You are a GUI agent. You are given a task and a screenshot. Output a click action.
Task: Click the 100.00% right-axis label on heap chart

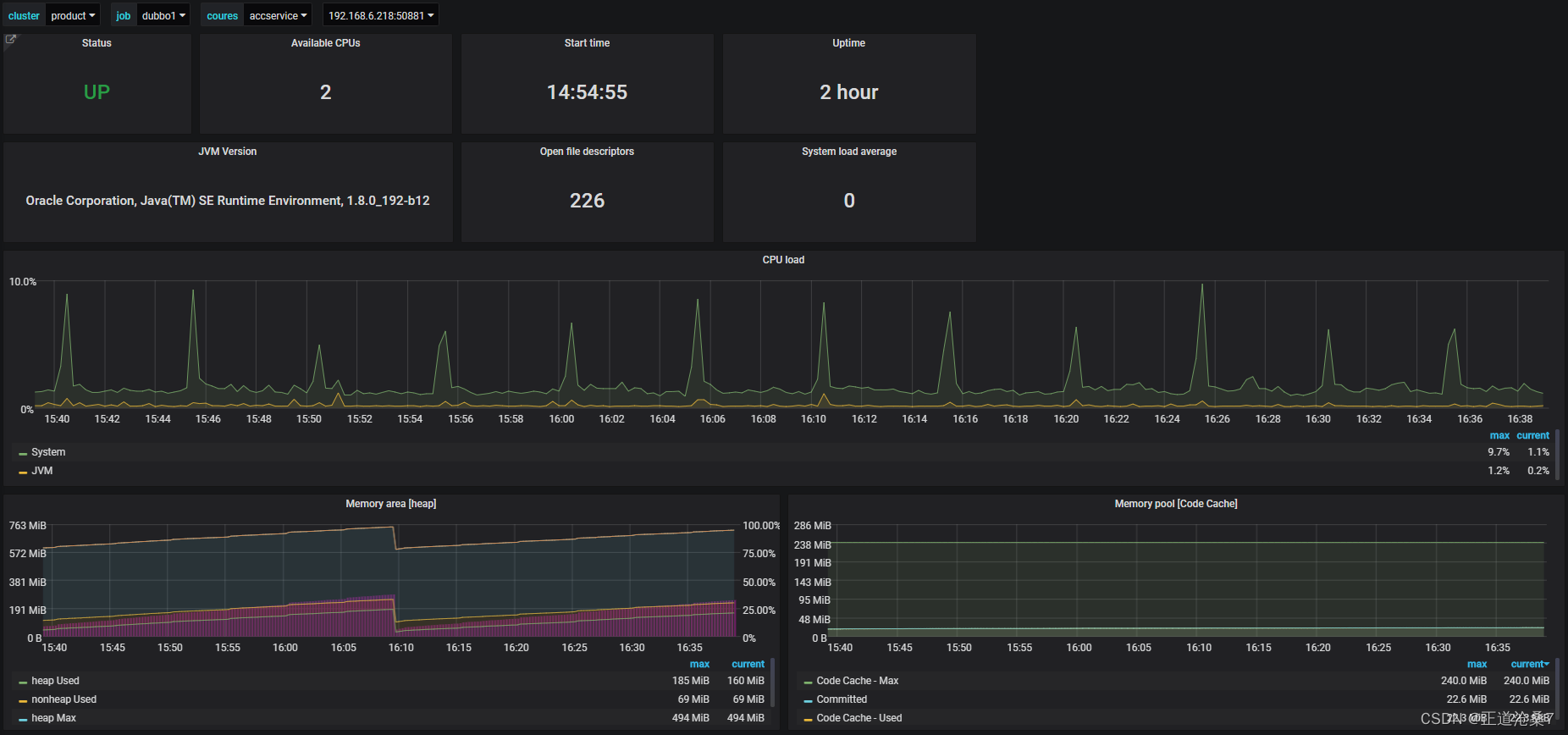pos(761,526)
